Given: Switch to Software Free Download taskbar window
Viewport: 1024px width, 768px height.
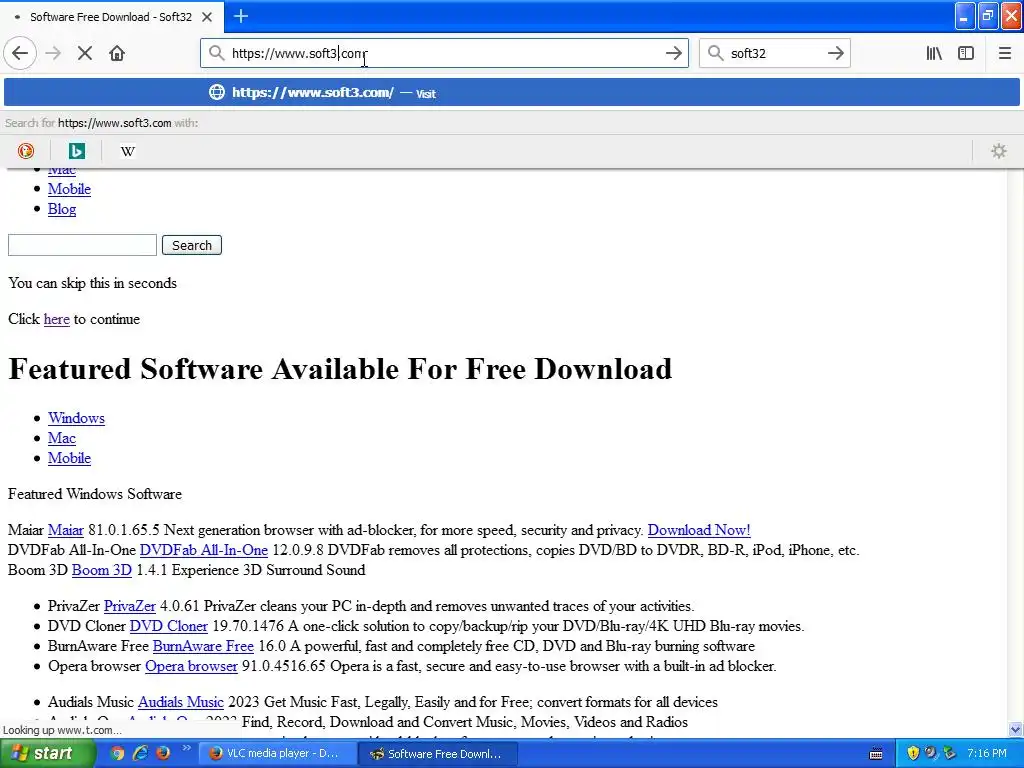Looking at the screenshot, I should pyautogui.click(x=438, y=754).
